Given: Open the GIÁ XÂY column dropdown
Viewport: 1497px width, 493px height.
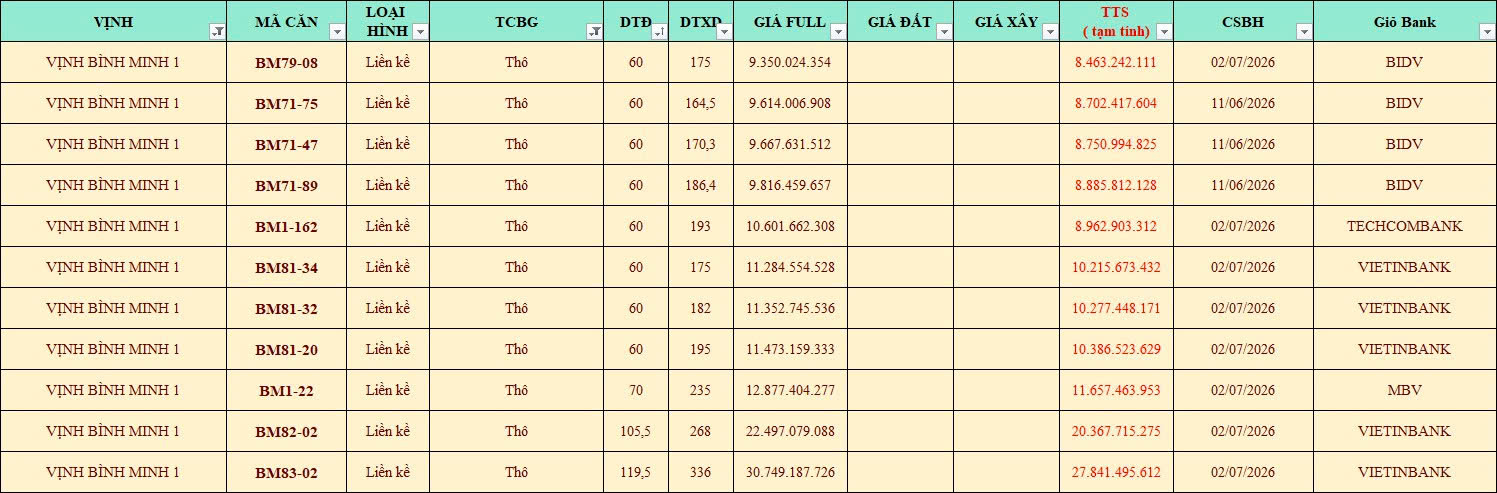Looking at the screenshot, I should [x=1049, y=32].
